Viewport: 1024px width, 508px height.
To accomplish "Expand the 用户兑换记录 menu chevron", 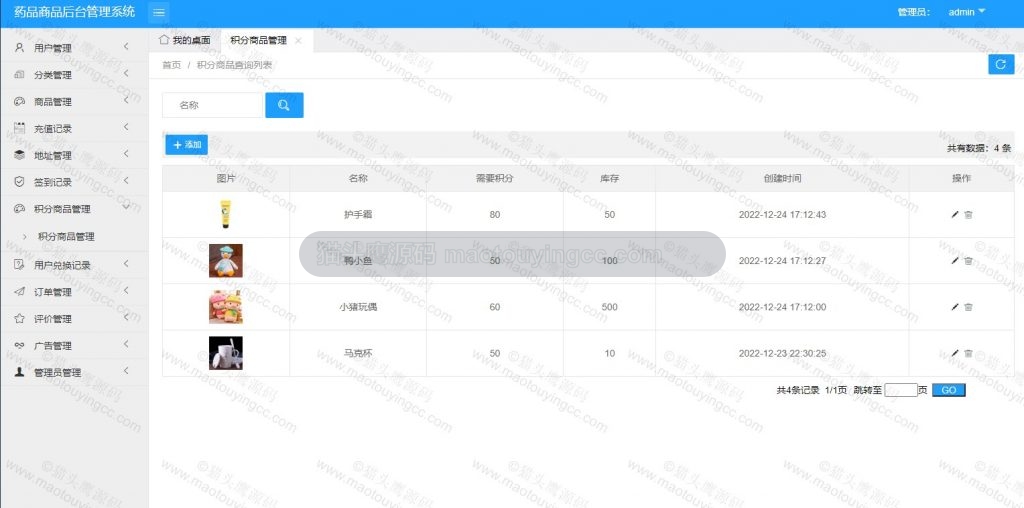I will click(x=126, y=263).
